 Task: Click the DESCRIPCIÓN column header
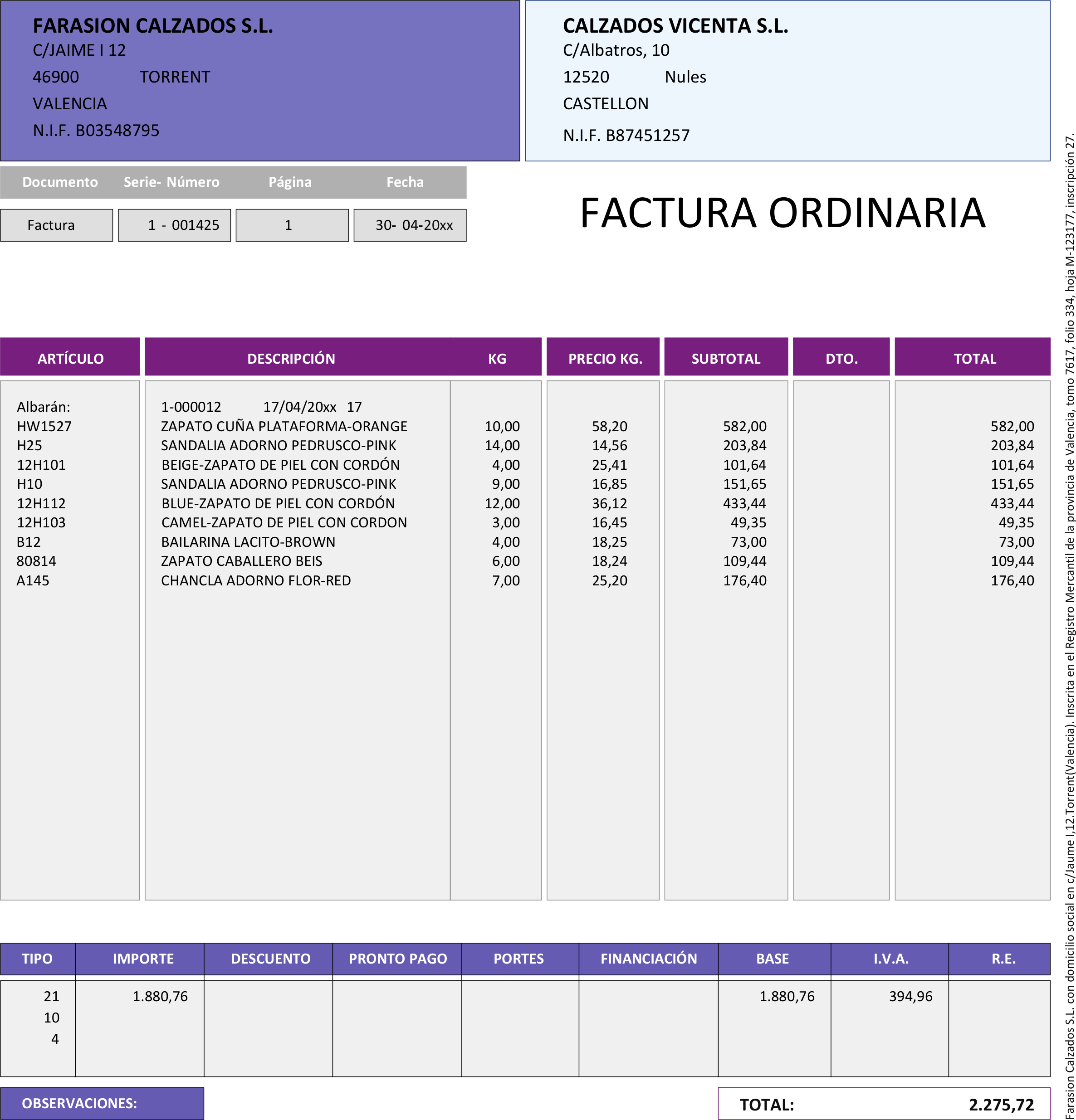click(x=291, y=358)
